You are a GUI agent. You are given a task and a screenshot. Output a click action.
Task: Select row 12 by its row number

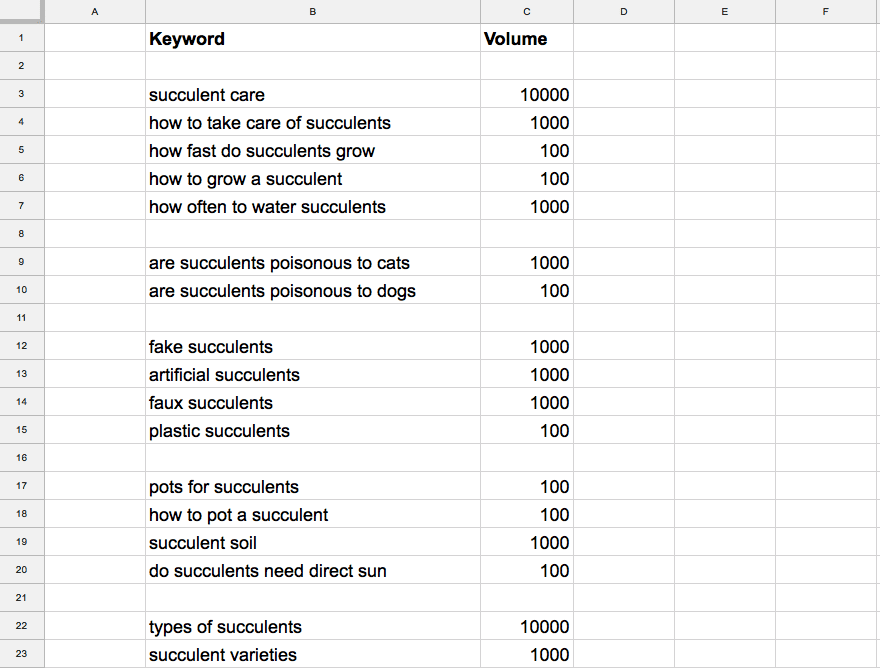pyautogui.click(x=20, y=346)
